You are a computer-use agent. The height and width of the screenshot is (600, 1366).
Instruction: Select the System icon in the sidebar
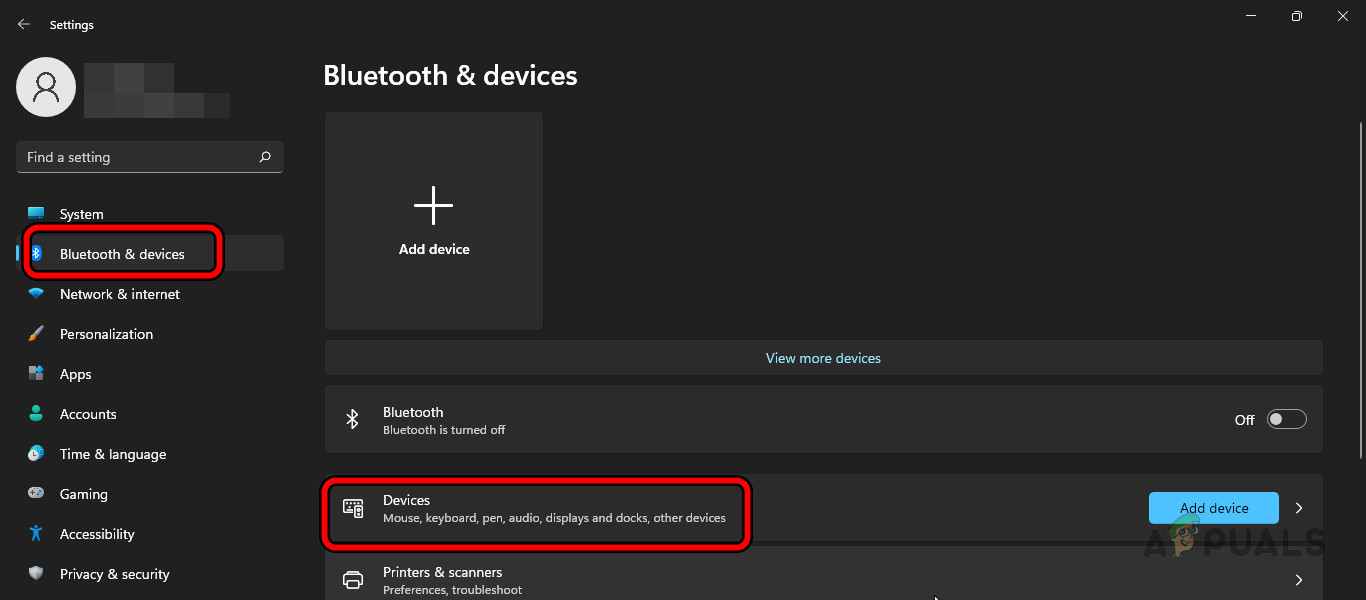coord(36,214)
